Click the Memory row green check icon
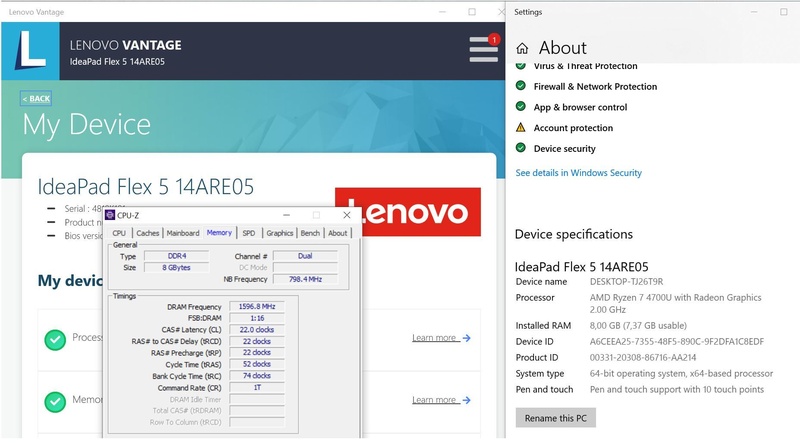This screenshot has height=443, width=800. (x=55, y=402)
